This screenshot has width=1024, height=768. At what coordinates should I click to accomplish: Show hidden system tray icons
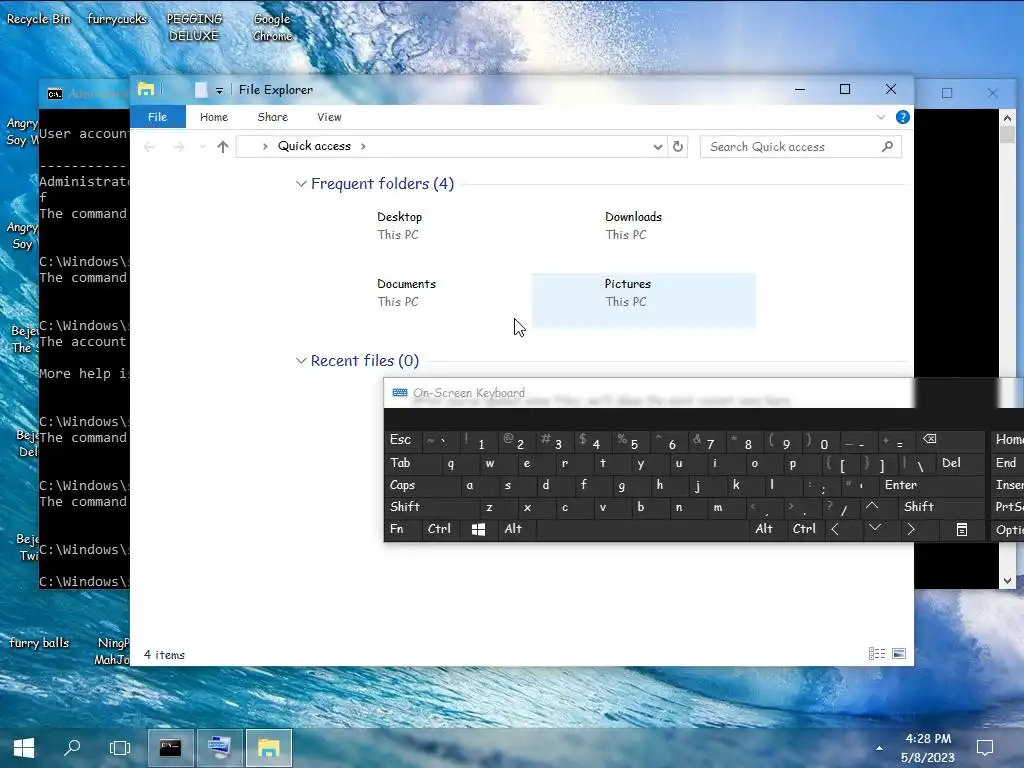click(x=879, y=748)
